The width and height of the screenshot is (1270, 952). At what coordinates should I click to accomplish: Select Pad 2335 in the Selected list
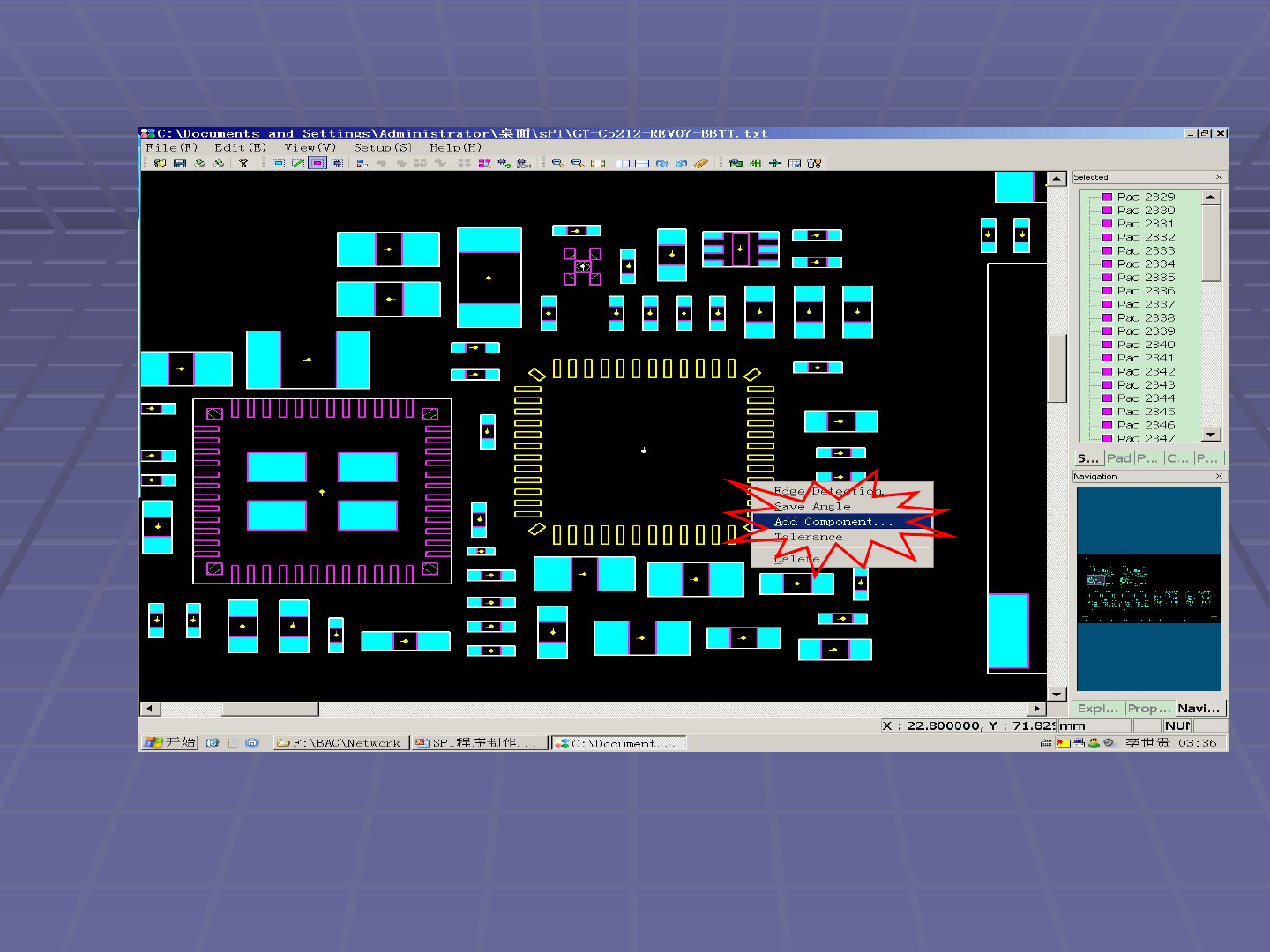point(1146,278)
